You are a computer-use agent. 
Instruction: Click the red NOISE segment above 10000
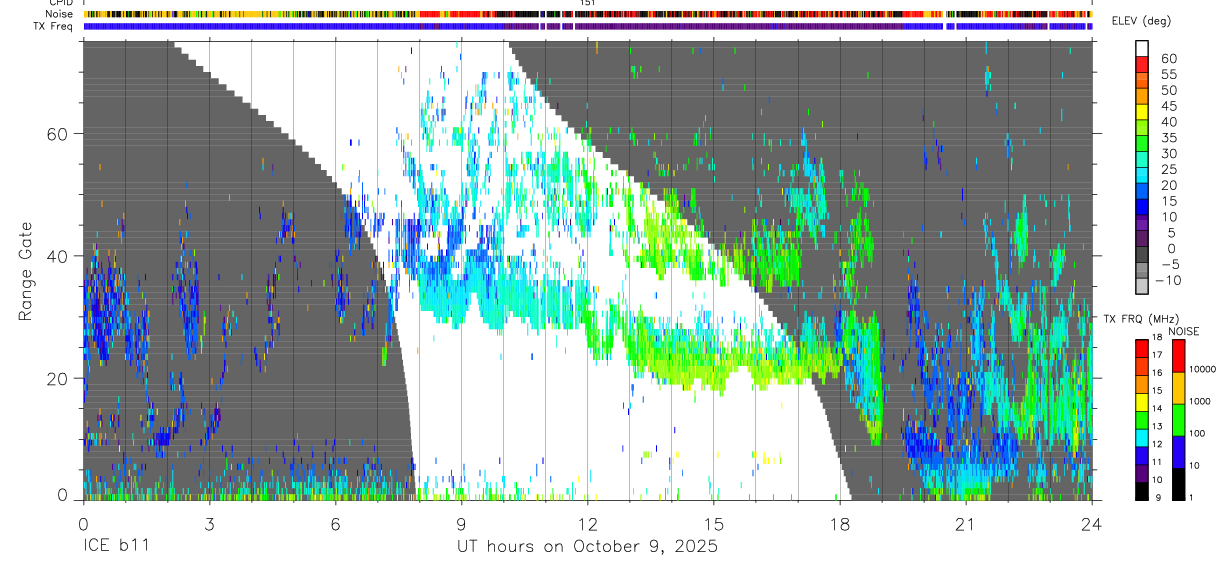[1179, 356]
